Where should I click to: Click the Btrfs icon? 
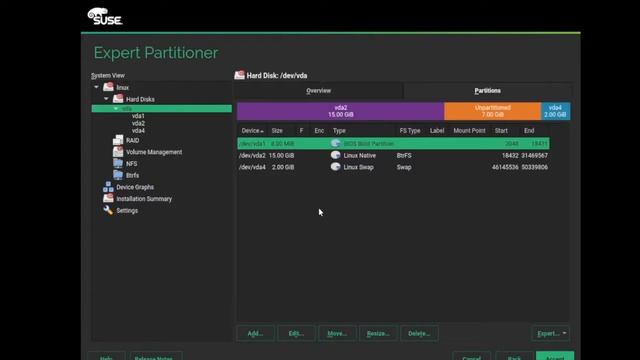[x=118, y=175]
